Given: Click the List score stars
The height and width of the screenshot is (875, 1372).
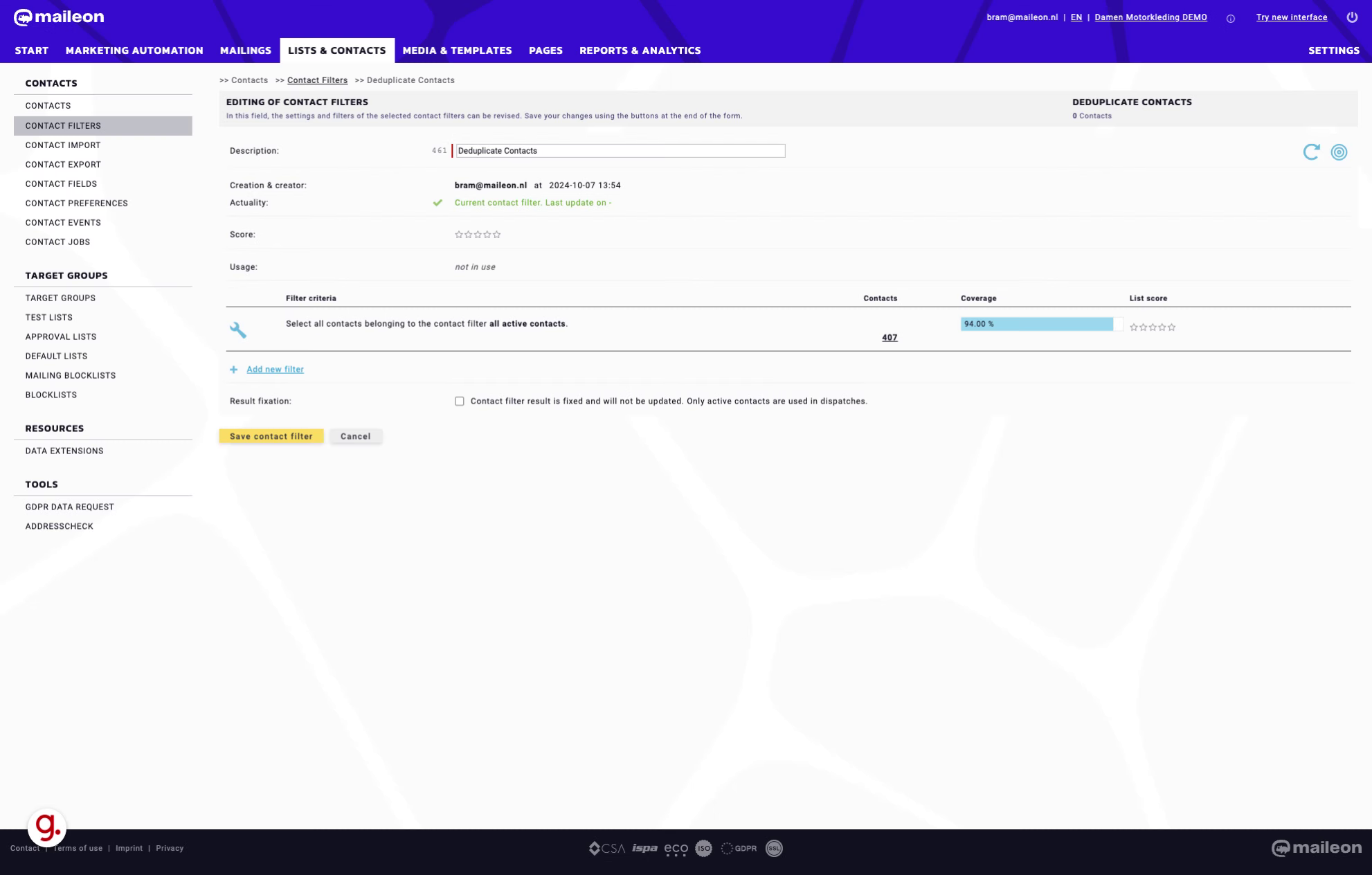Looking at the screenshot, I should coord(1153,327).
